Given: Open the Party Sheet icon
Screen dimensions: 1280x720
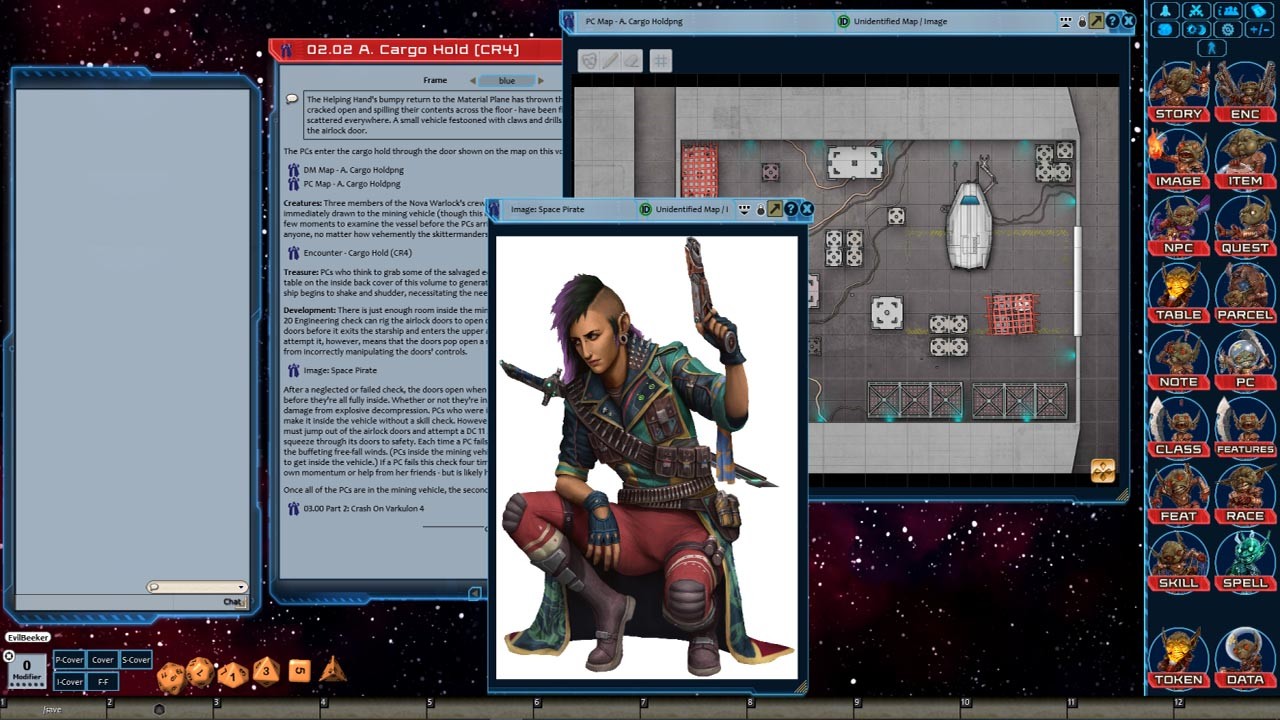Looking at the screenshot, I should [x=1228, y=10].
